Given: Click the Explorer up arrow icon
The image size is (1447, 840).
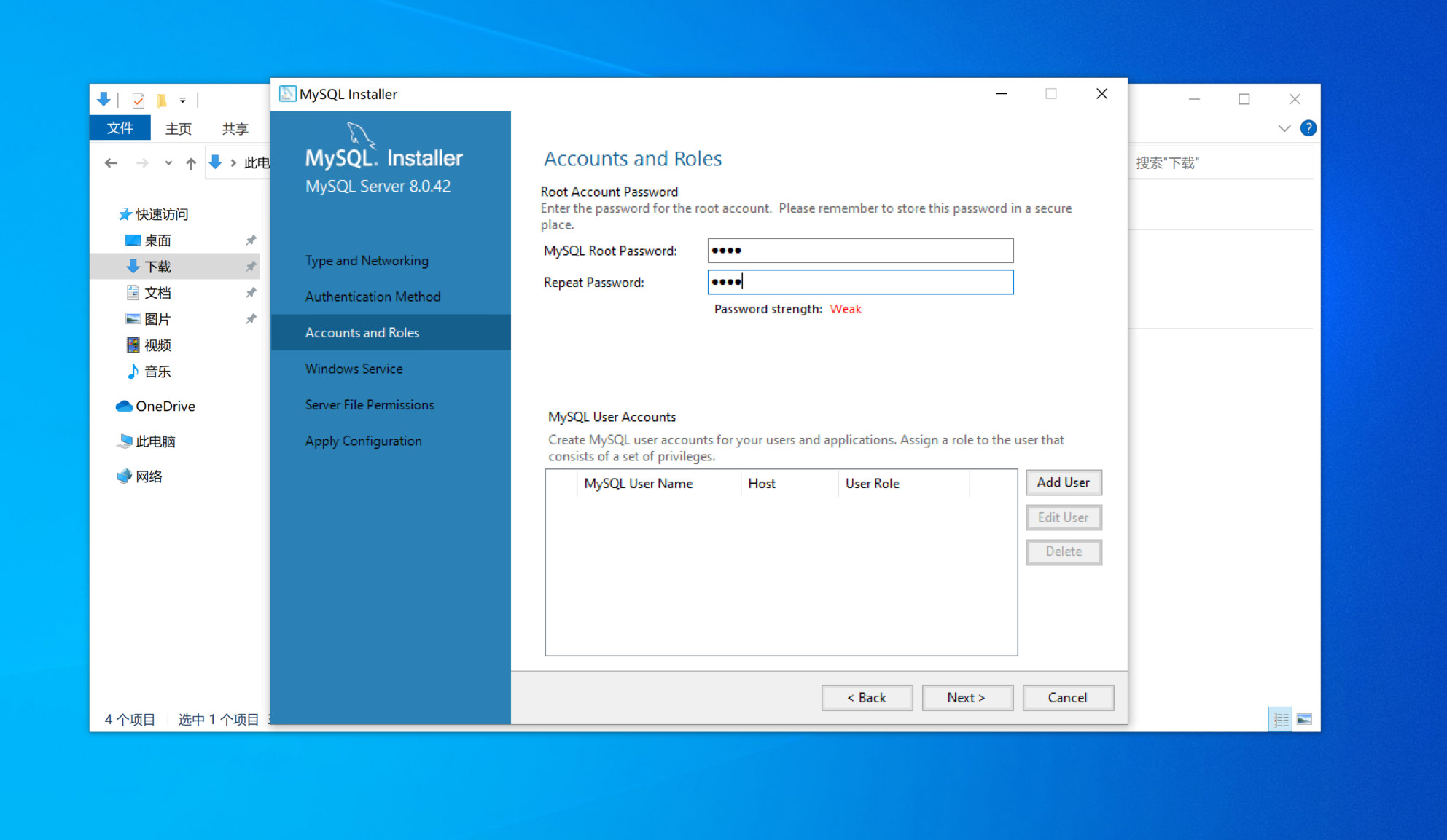Looking at the screenshot, I should [x=191, y=163].
